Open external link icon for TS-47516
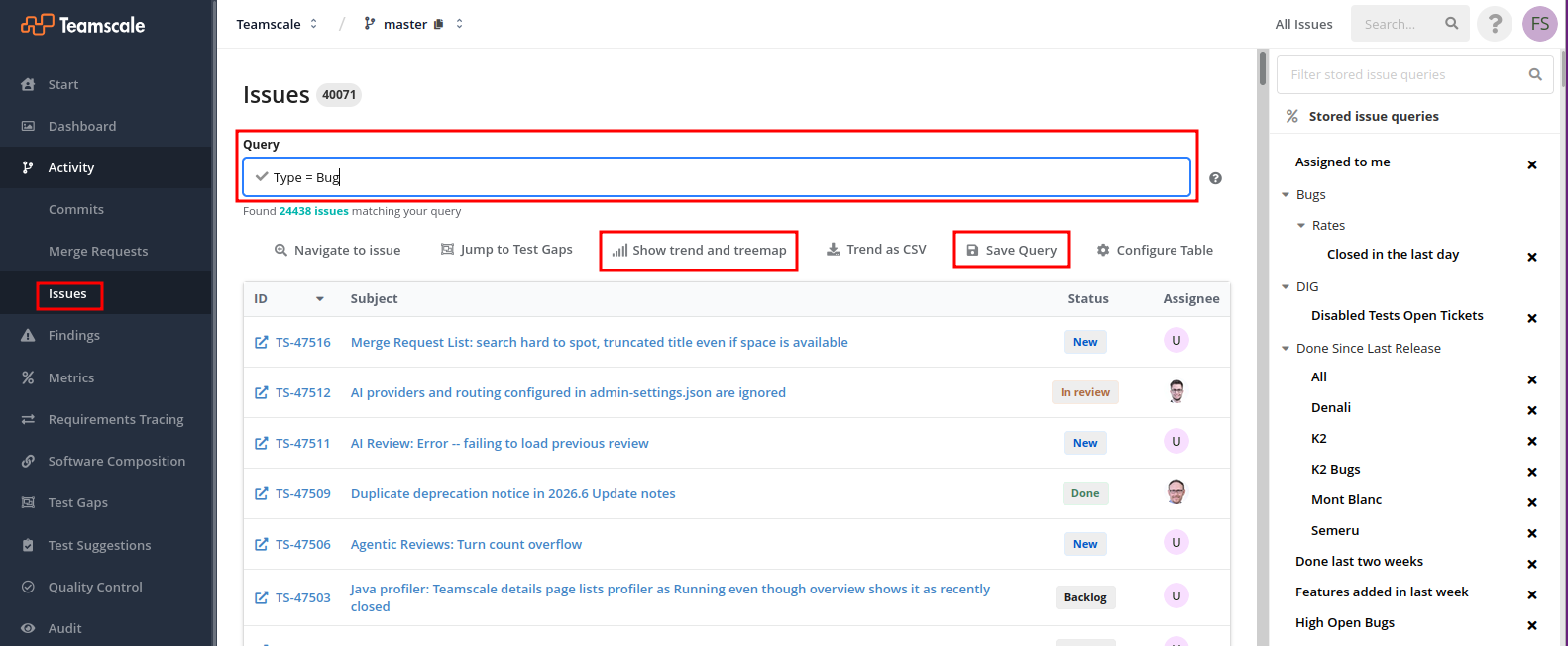This screenshot has height=646, width=1568. click(x=261, y=342)
